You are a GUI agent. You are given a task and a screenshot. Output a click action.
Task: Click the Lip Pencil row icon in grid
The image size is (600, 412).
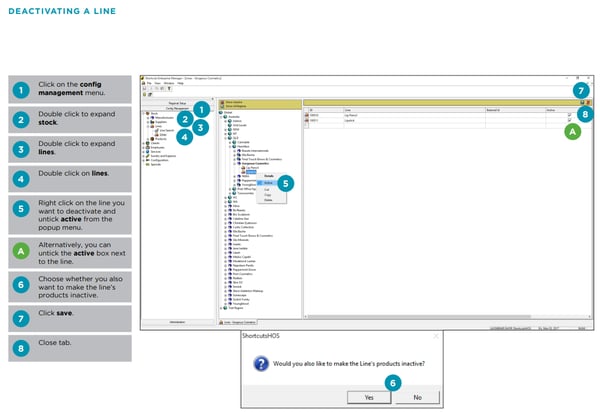[x=307, y=115]
